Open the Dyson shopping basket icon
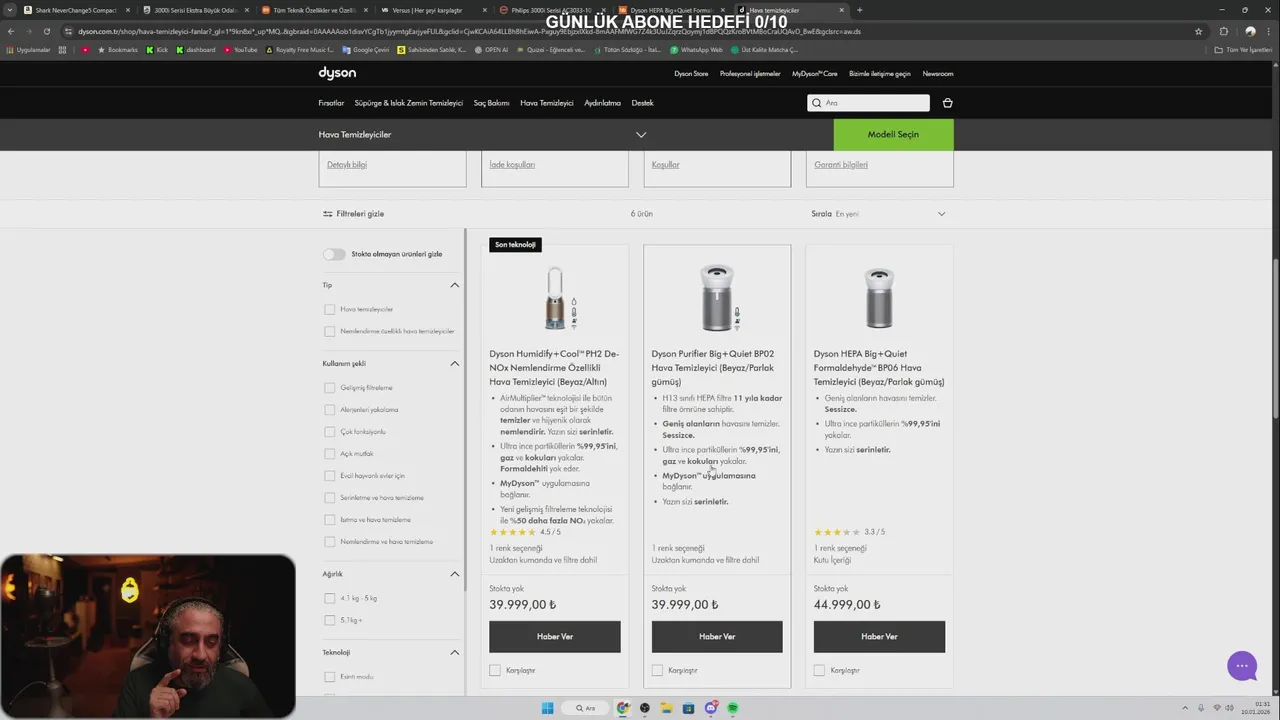Viewport: 1280px width, 720px height. click(947, 103)
